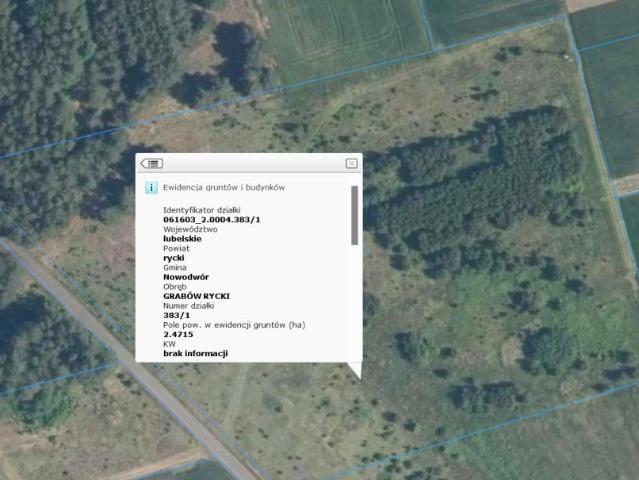
Task: Click the popup scrollbar thumb
Action: click(x=355, y=216)
